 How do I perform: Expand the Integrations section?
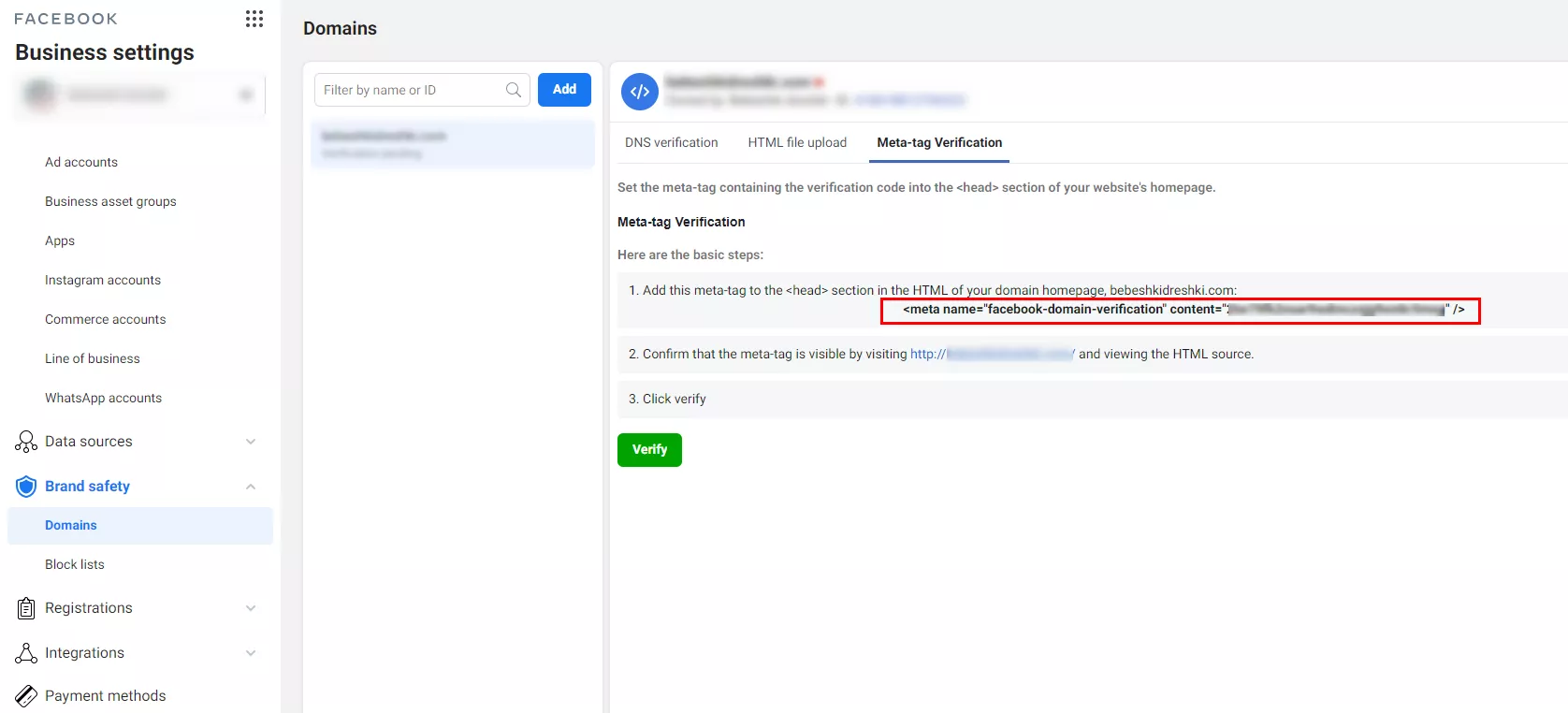[251, 653]
